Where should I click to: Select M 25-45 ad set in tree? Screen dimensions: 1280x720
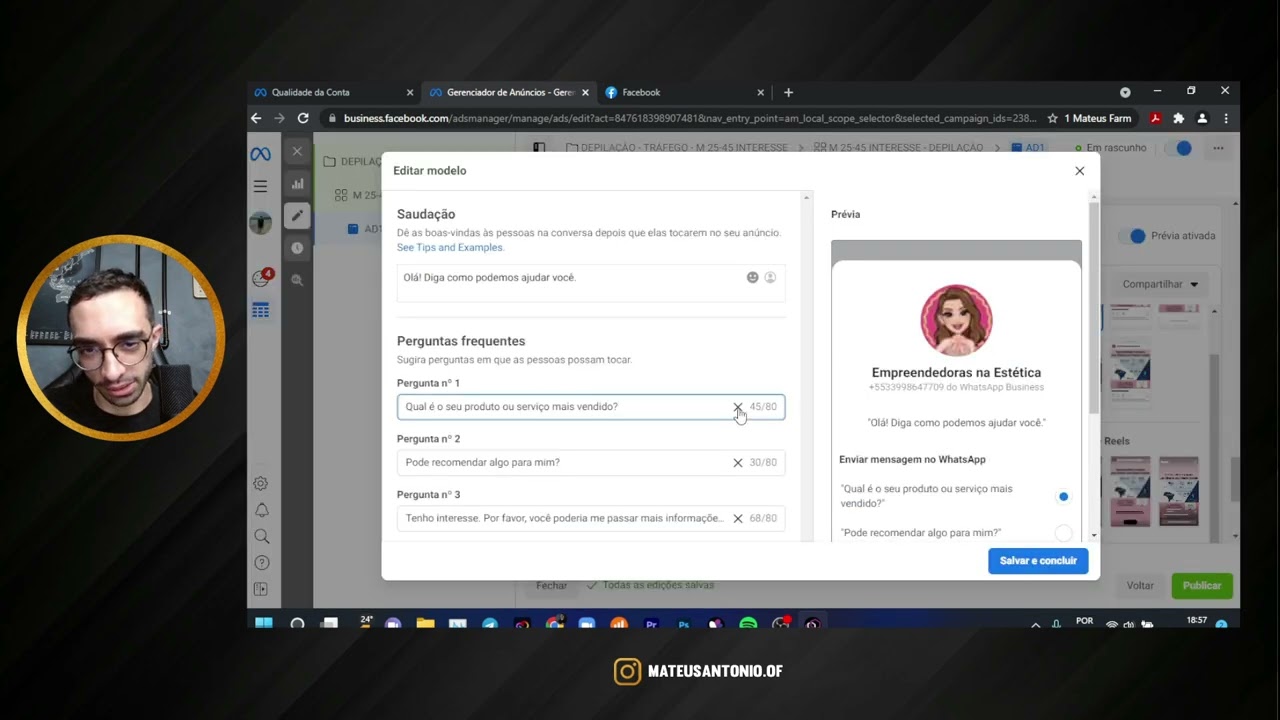point(358,195)
